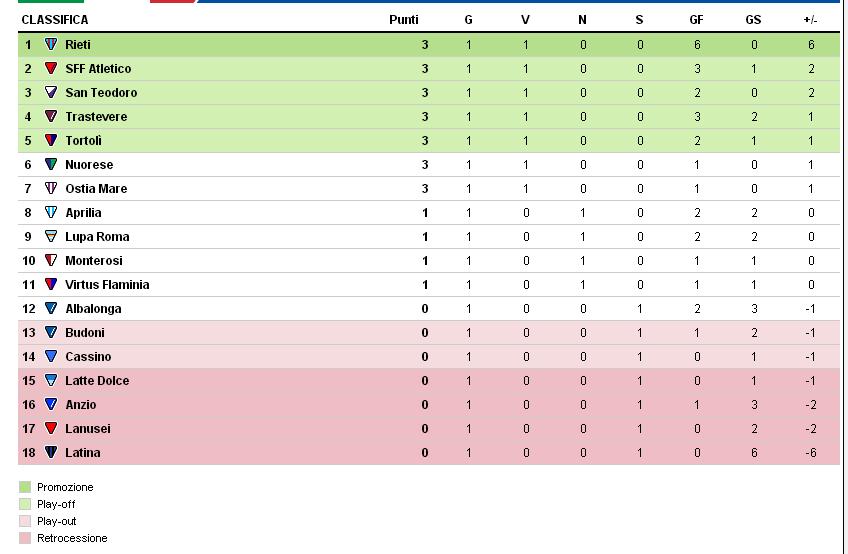Select the Latte Dolce table row
Image resolution: width=848 pixels, height=554 pixels.
tap(429, 380)
